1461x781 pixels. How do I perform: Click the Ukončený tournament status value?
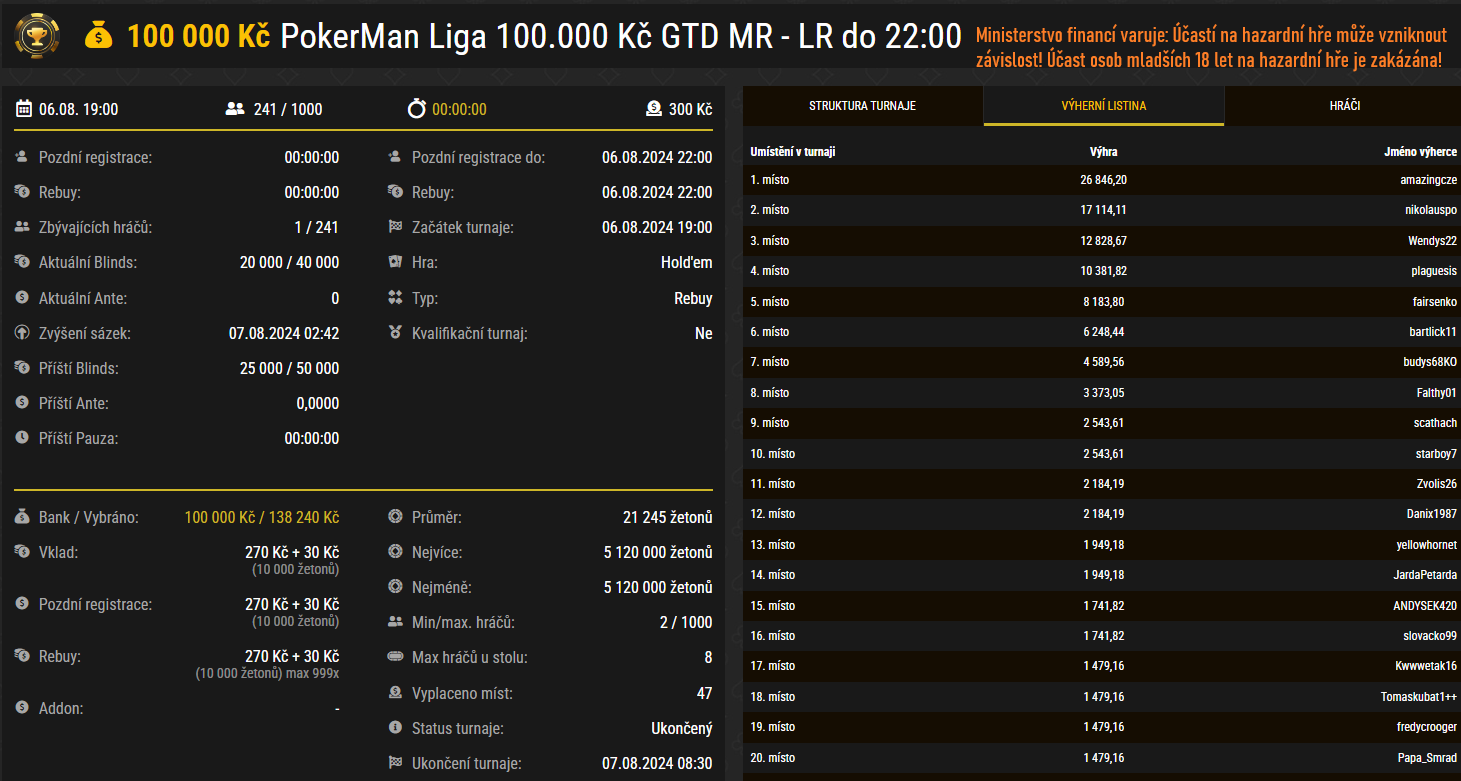(x=681, y=728)
